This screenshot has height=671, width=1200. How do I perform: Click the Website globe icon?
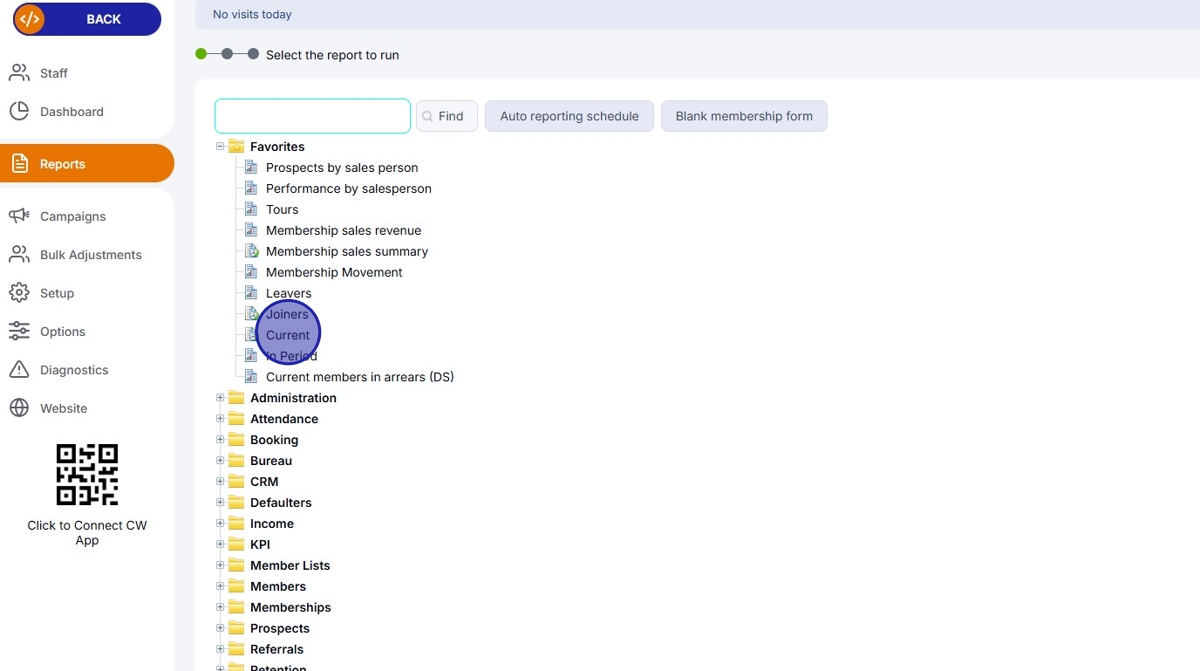click(19, 408)
